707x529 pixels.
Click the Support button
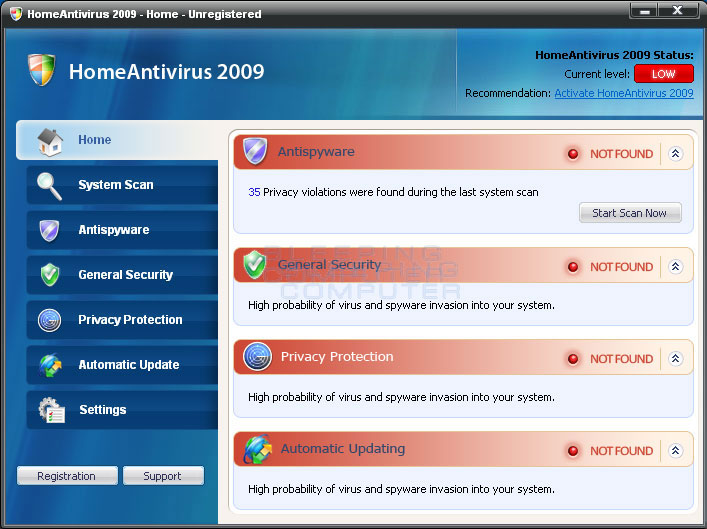pyautogui.click(x=163, y=476)
